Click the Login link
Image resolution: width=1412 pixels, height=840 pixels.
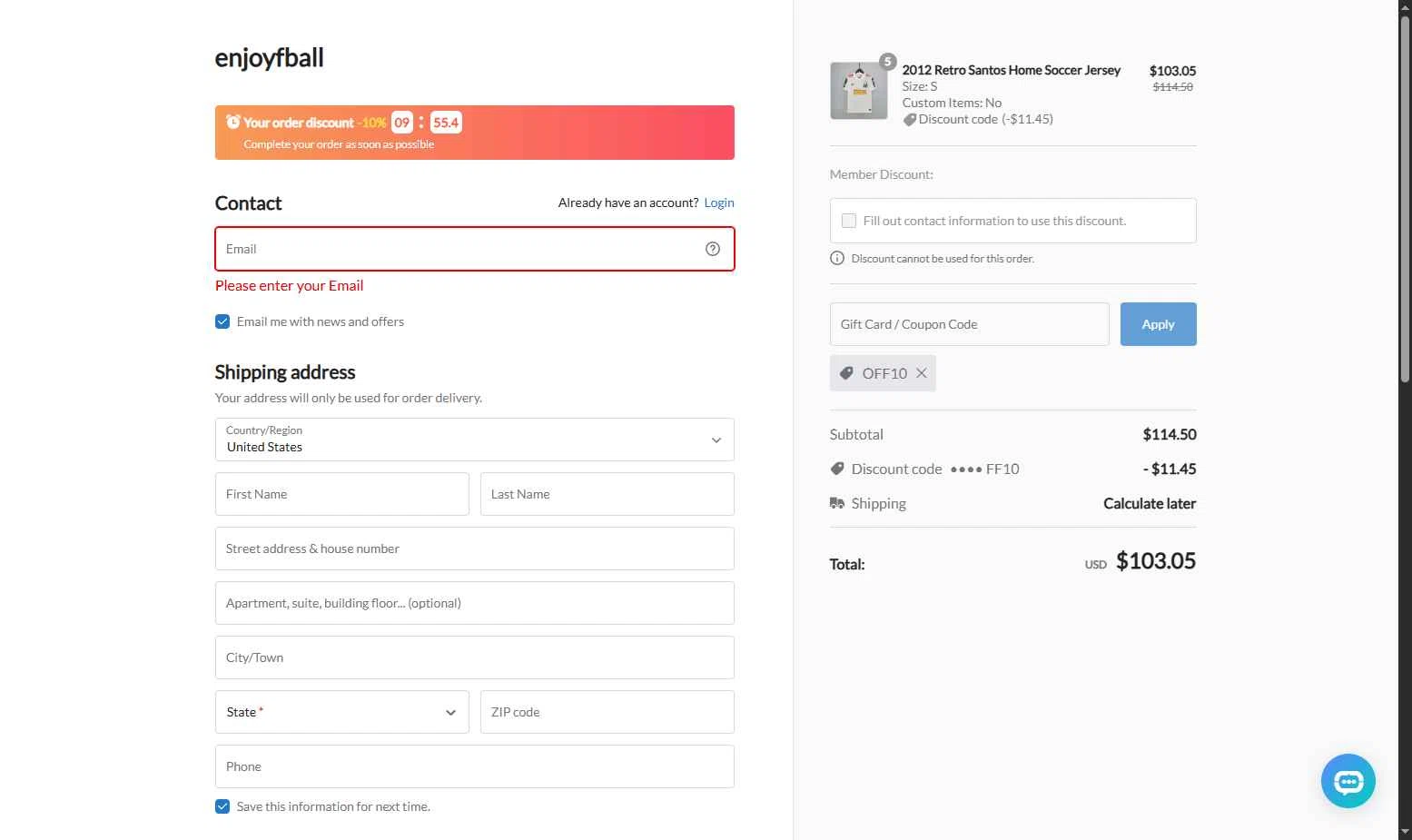point(719,203)
